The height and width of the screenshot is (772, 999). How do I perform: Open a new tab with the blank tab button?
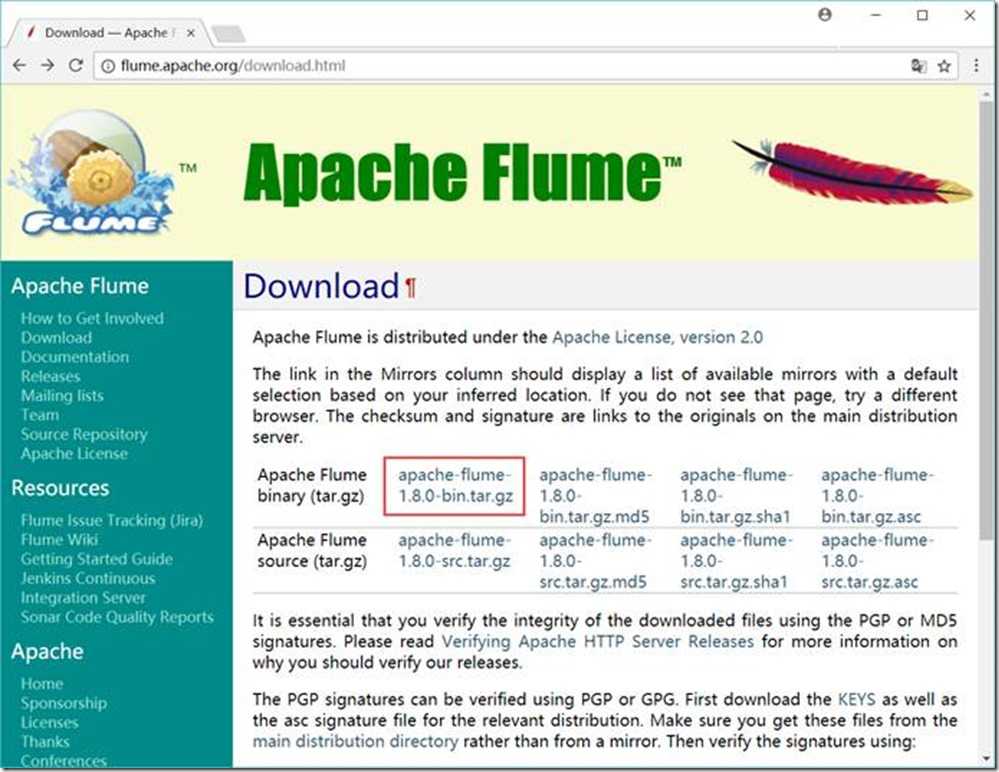pyautogui.click(x=228, y=34)
